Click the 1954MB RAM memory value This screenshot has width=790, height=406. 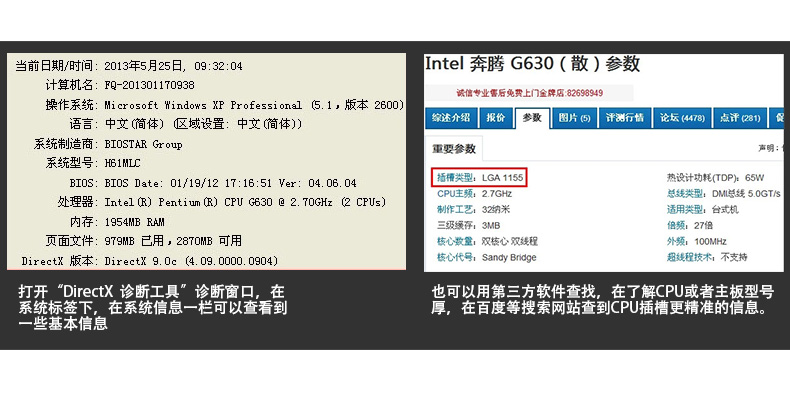[x=135, y=222]
